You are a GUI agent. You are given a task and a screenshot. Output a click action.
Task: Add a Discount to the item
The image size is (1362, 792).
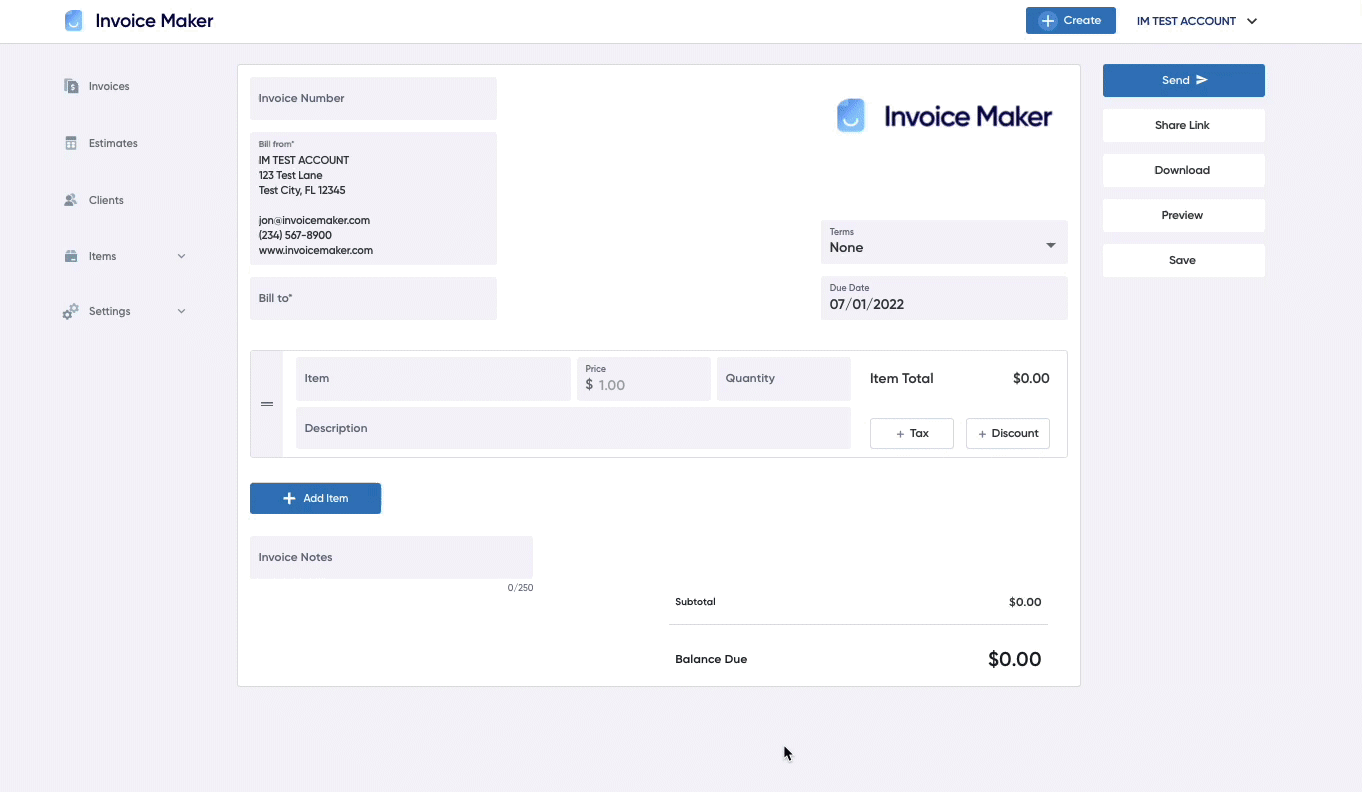[x=1008, y=433]
